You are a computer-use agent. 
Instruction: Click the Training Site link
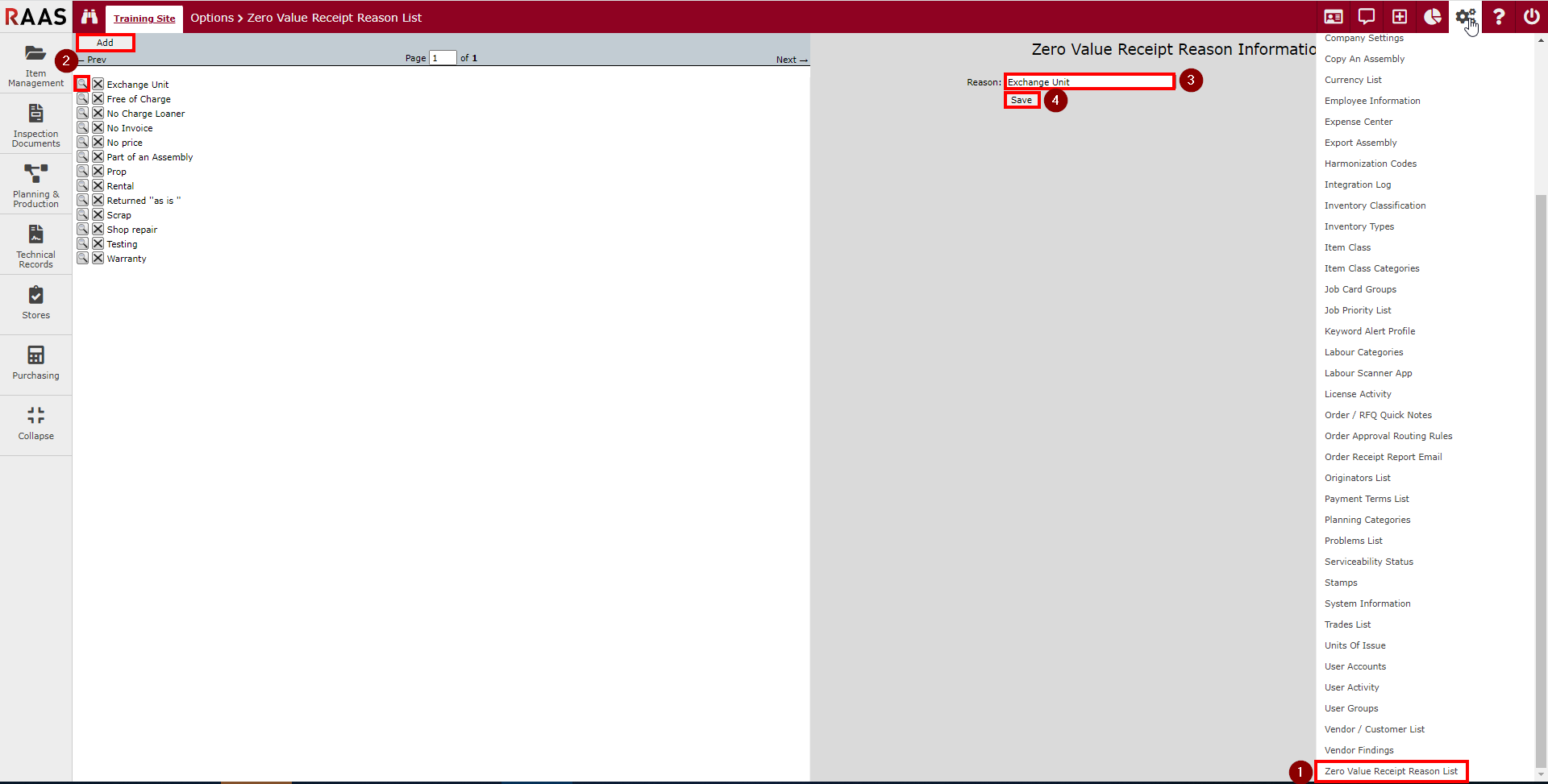[144, 19]
